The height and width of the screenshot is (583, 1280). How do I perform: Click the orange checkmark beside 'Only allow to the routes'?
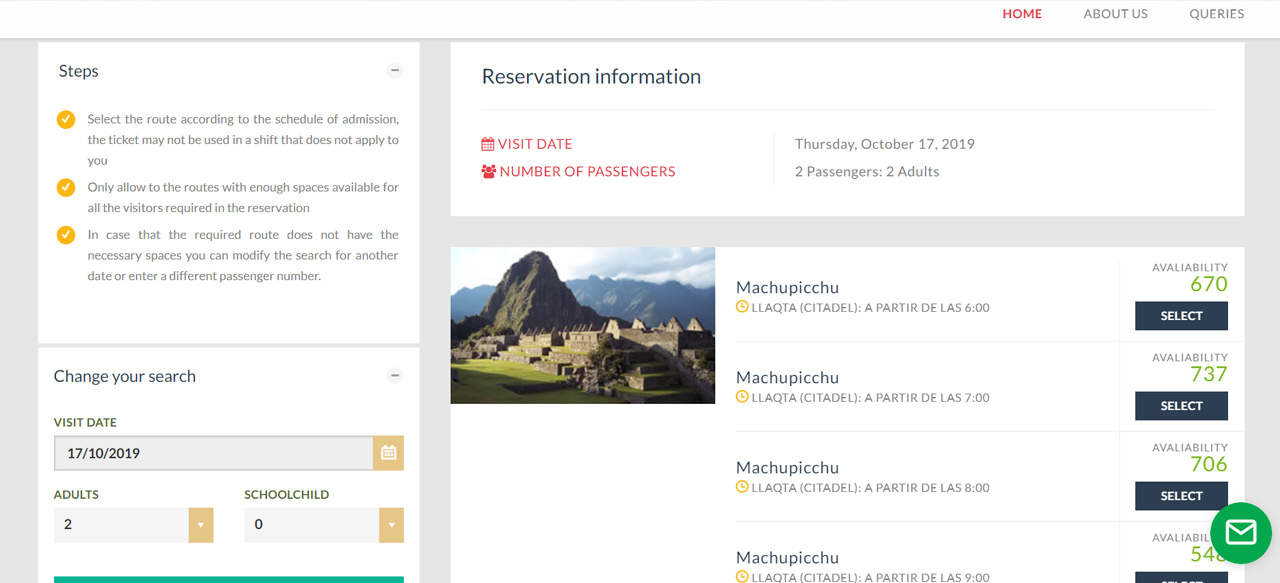66,187
